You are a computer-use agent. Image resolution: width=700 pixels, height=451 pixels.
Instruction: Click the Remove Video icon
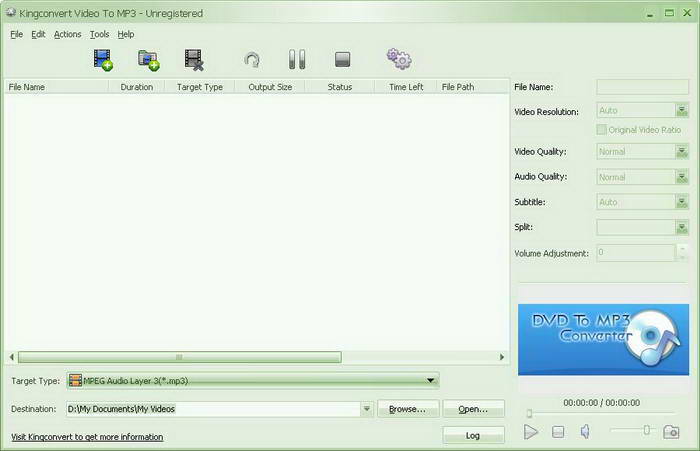[194, 60]
